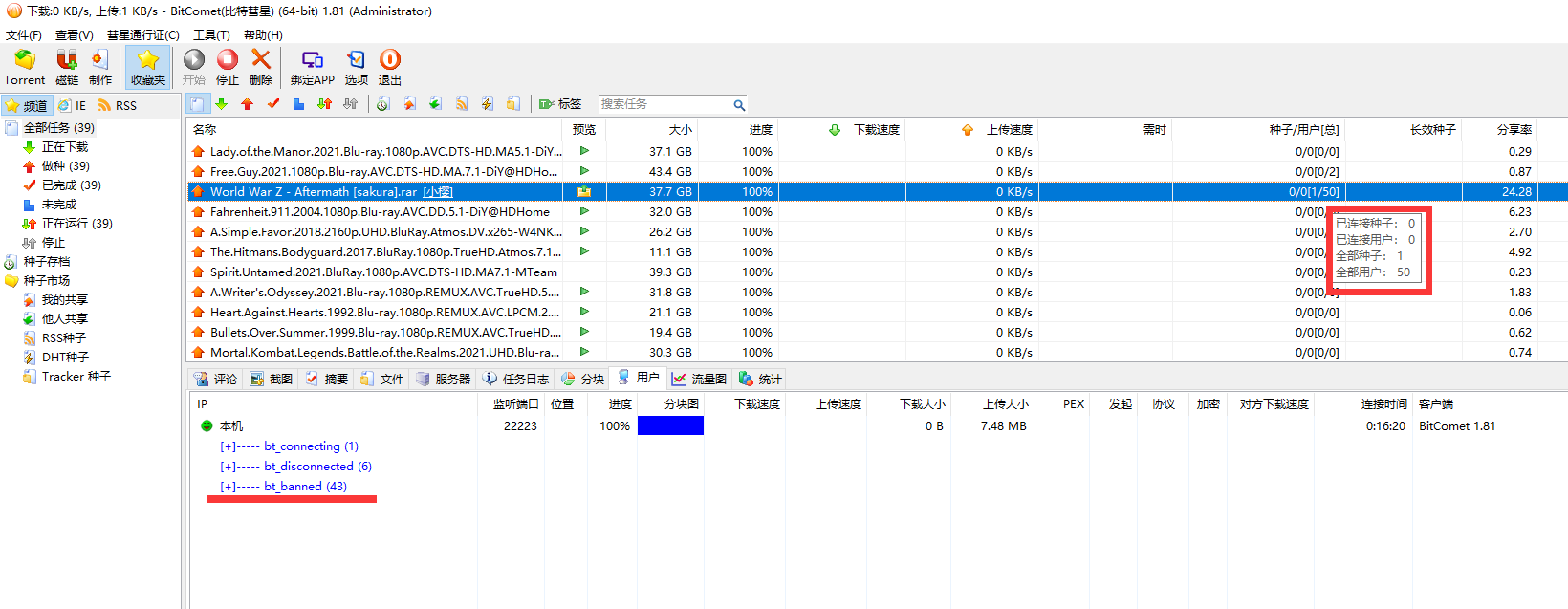Switch to the RSS sidebar tab
The height and width of the screenshot is (609, 1568).
coord(118,105)
